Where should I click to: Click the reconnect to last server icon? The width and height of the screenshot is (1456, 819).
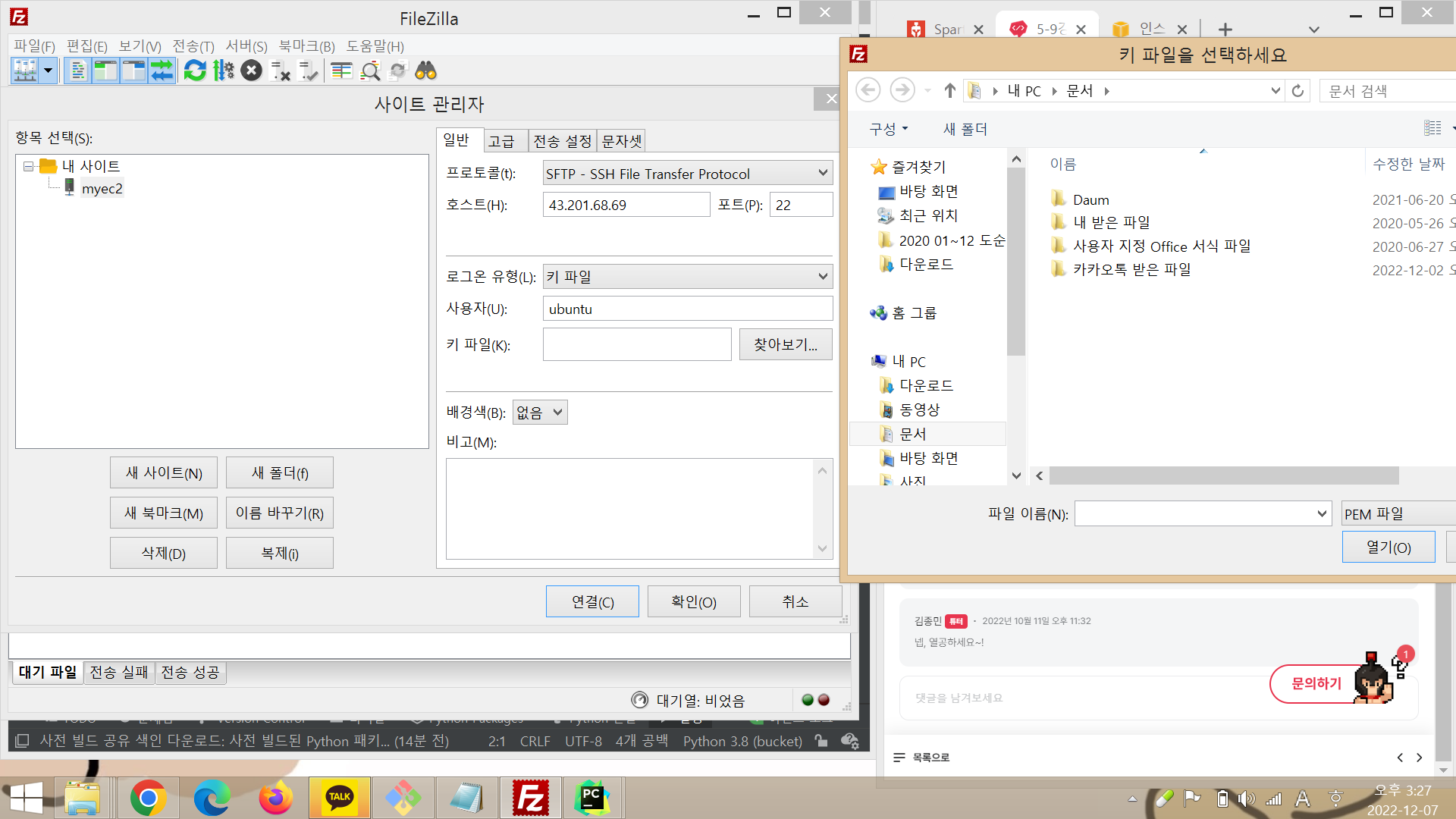[x=308, y=71]
